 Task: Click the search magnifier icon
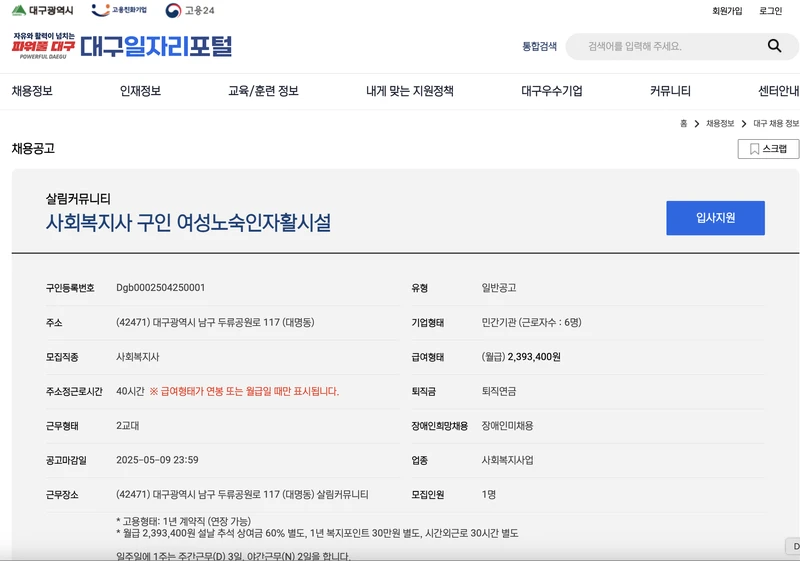click(774, 46)
